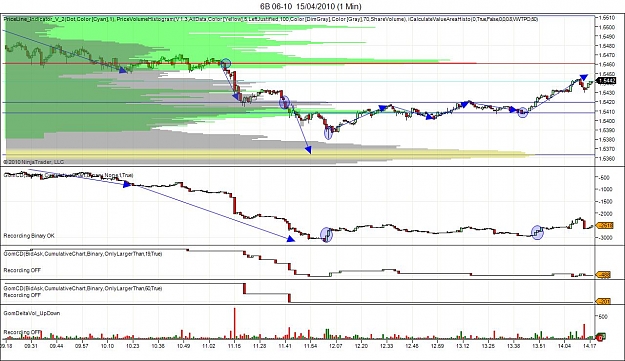
Task: Click the 11:54 time axis label
Action: (x=311, y=346)
